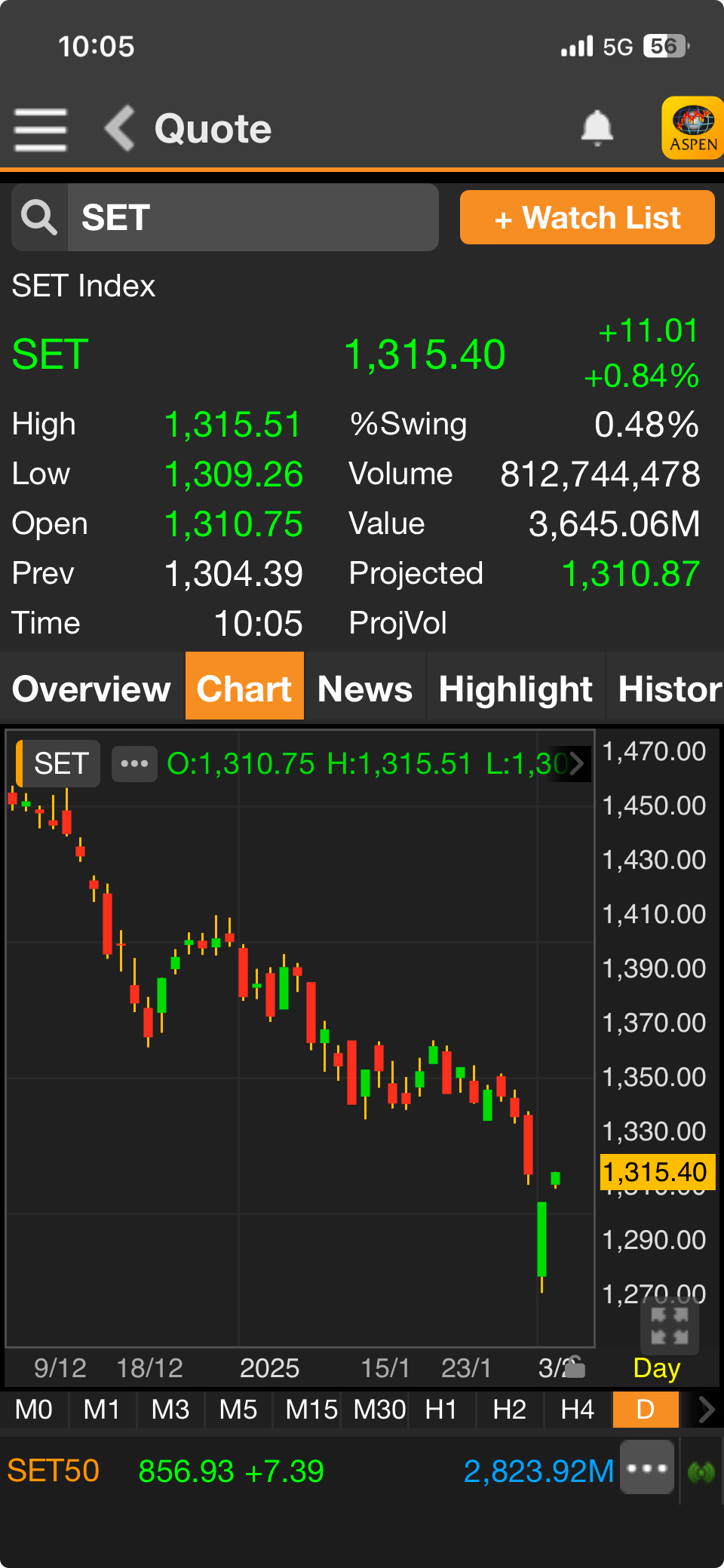Open the hamburger menu

point(41,129)
